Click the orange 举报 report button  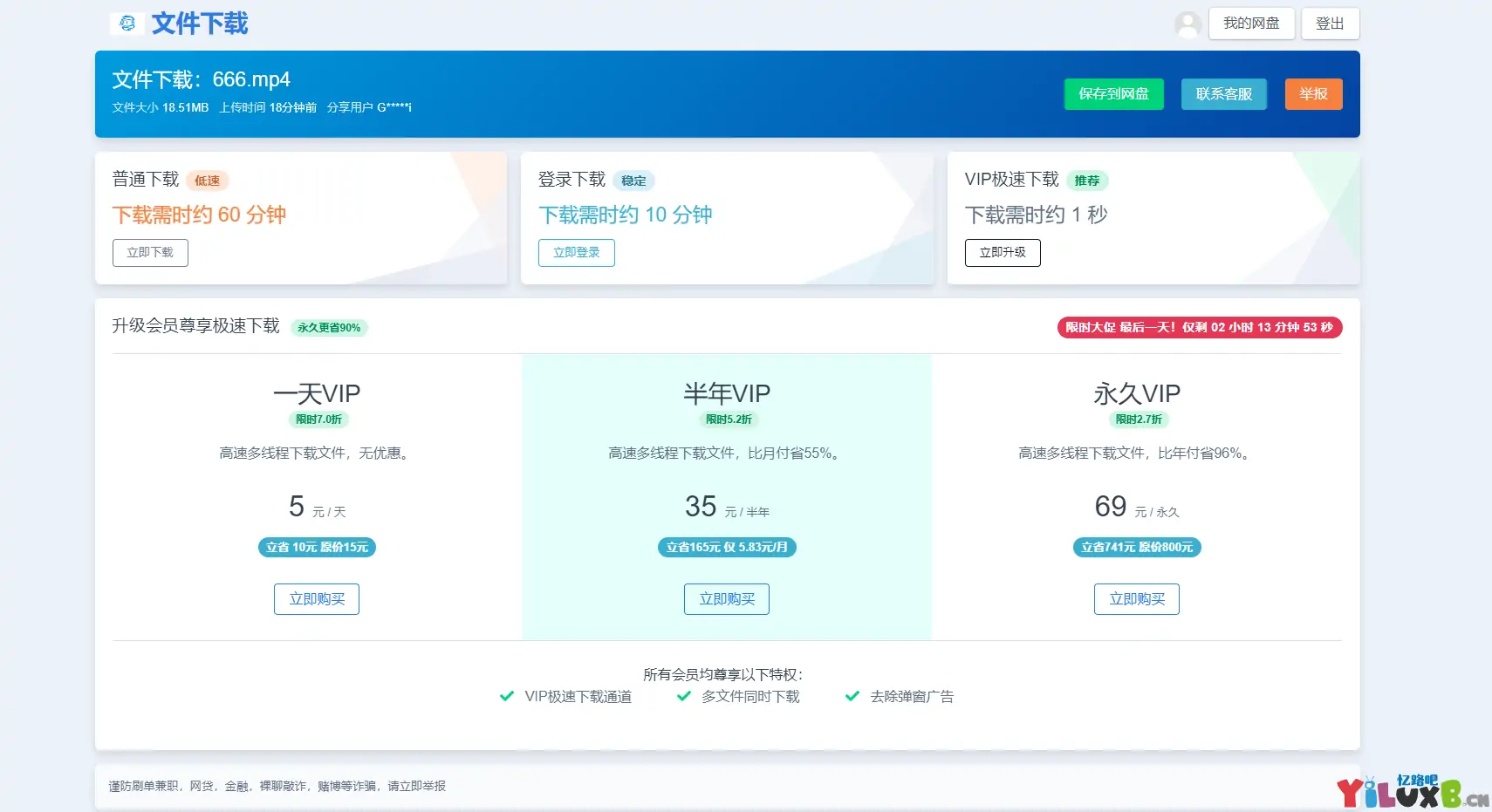tap(1313, 94)
